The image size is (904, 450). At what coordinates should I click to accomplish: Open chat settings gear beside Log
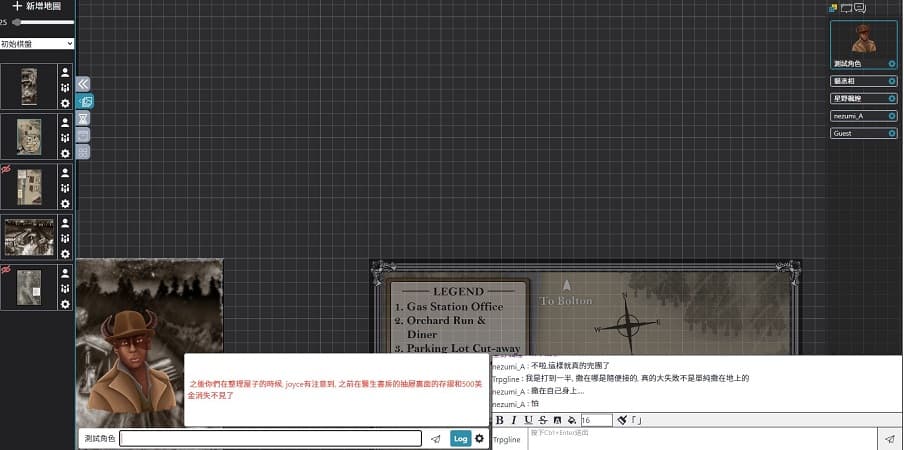pyautogui.click(x=479, y=438)
